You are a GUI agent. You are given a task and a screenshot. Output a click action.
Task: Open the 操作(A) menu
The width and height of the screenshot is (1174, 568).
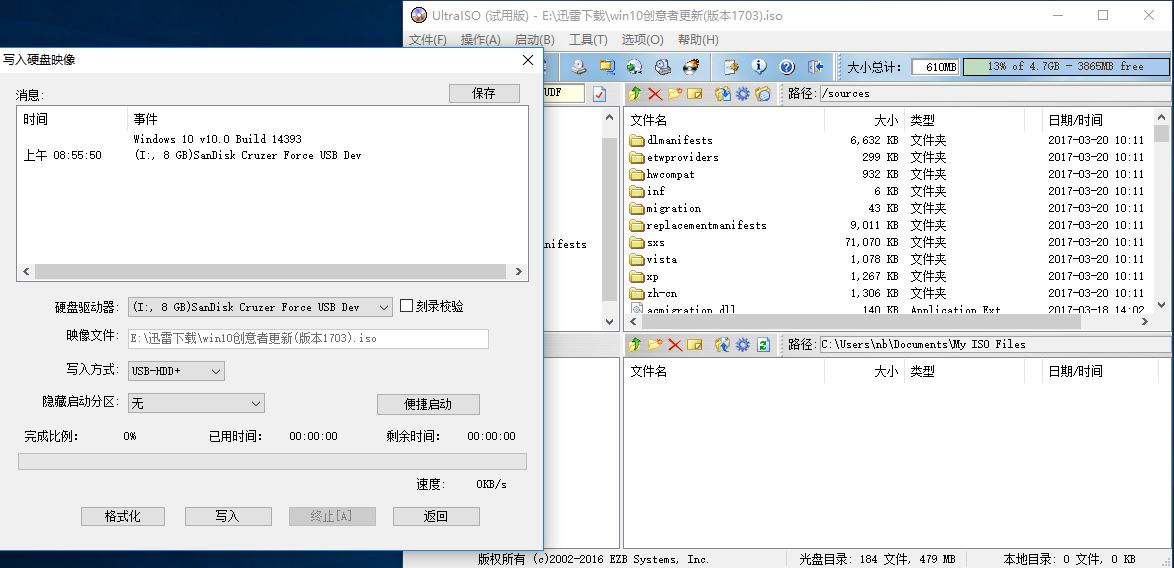coord(481,40)
